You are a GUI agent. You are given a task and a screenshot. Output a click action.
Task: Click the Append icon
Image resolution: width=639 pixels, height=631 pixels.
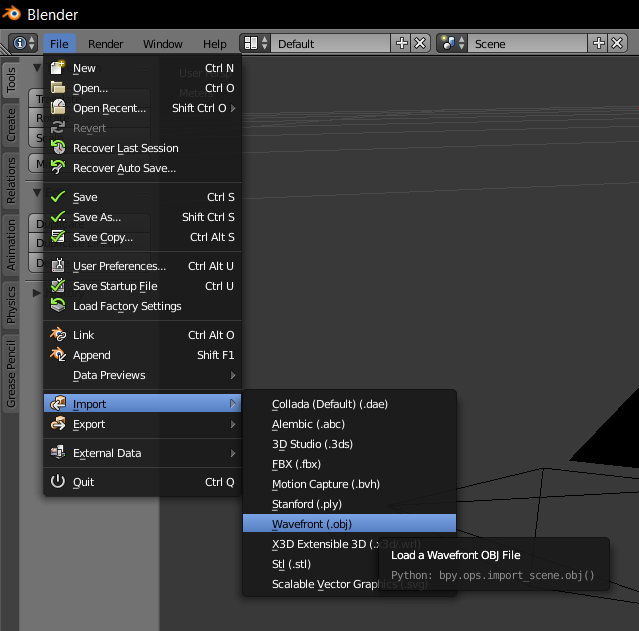pos(57,355)
